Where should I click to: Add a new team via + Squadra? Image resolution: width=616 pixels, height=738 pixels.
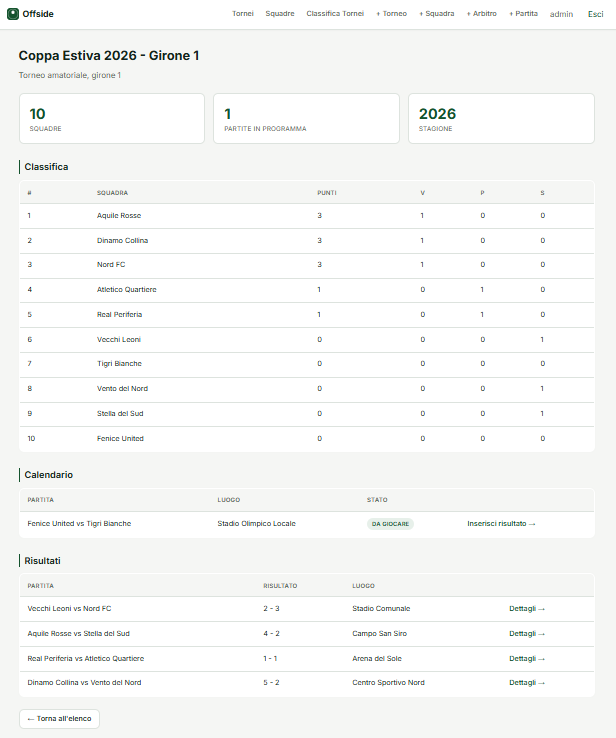coord(437,14)
